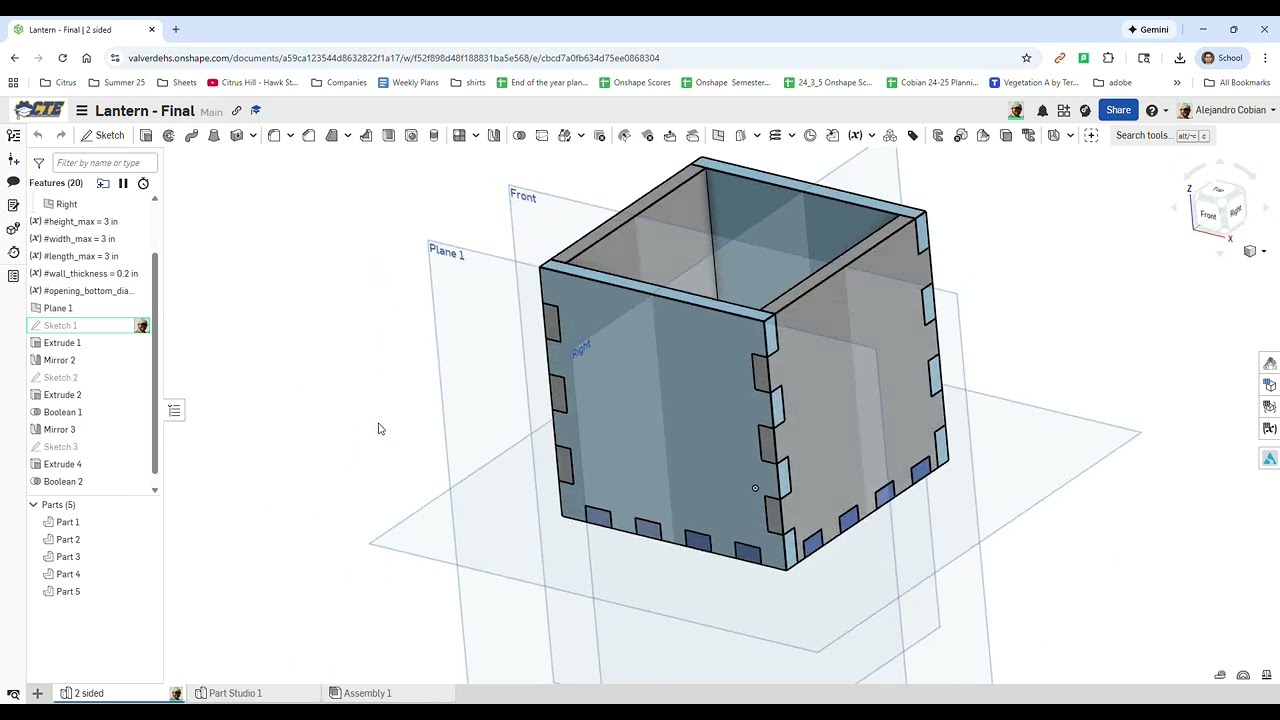The height and width of the screenshot is (720, 1280).
Task: Collapse the Parts (5) list
Action: [33, 505]
